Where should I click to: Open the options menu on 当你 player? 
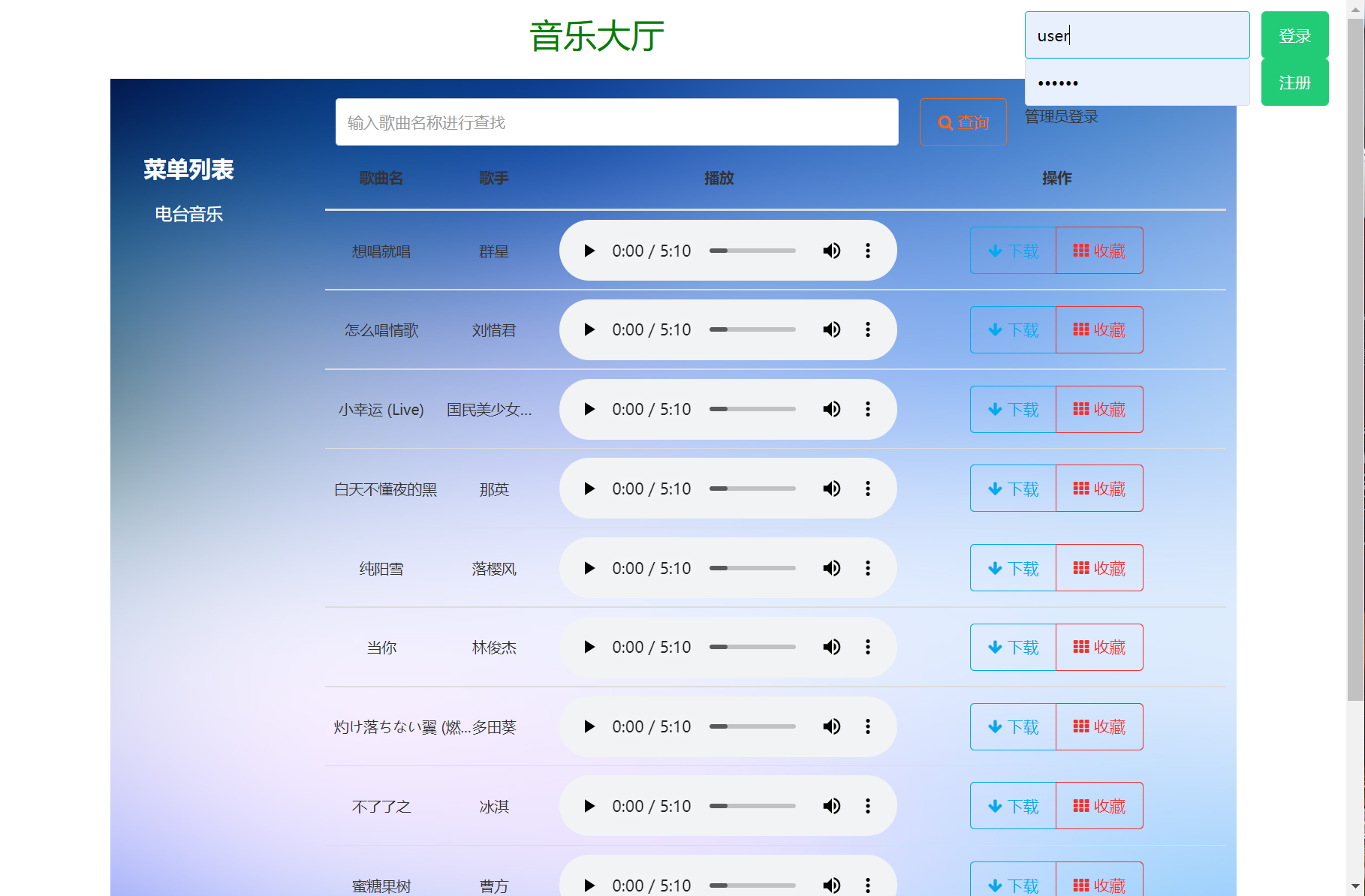(868, 647)
